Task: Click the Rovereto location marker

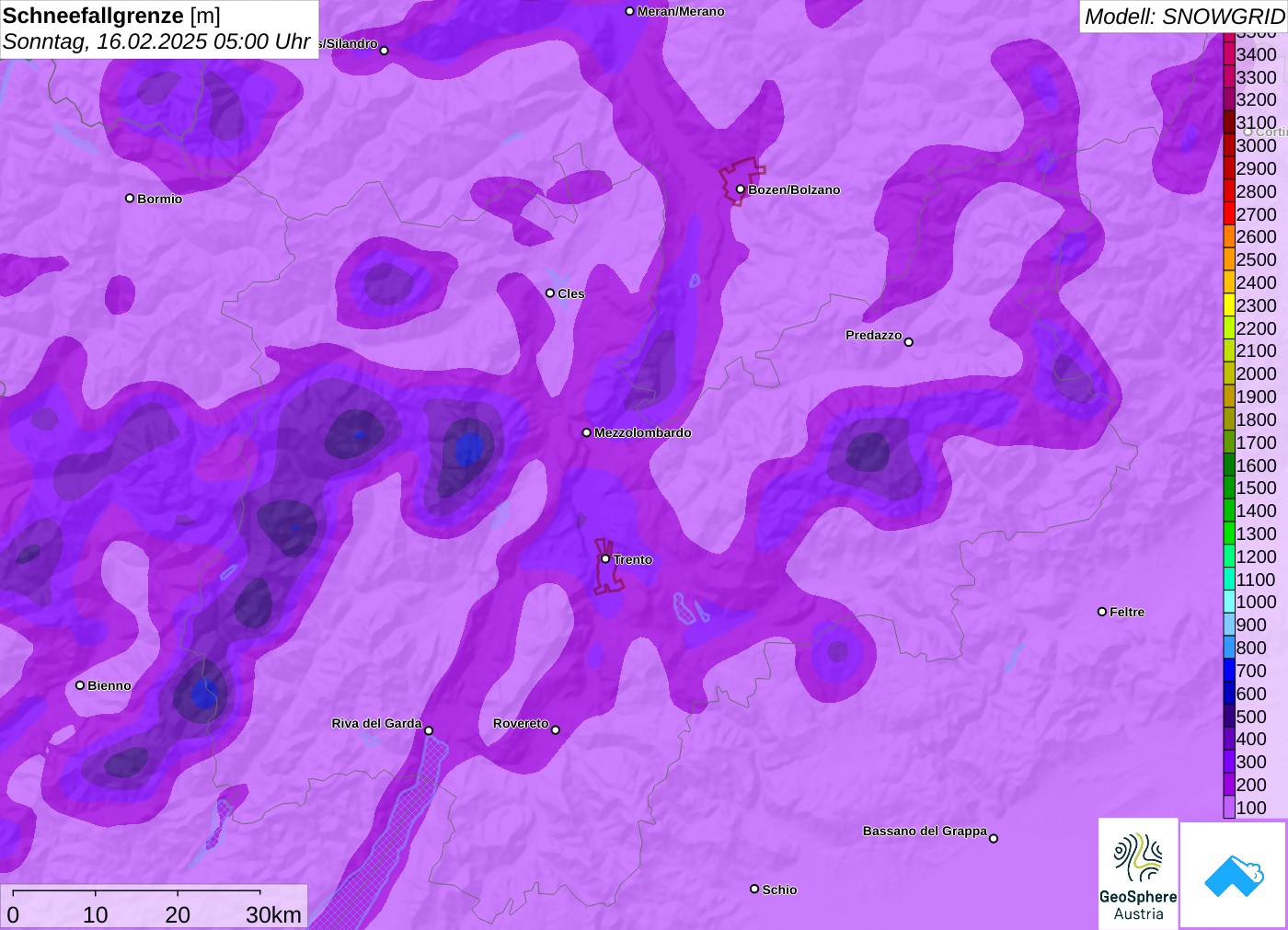Action: (x=555, y=730)
